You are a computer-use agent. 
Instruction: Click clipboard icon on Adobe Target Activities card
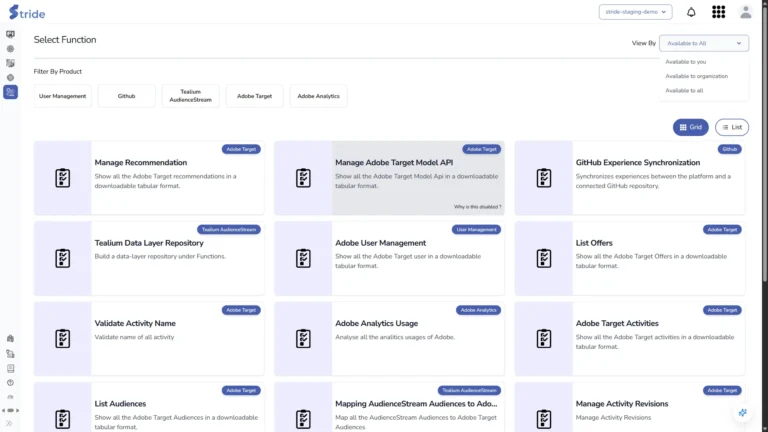click(544, 338)
